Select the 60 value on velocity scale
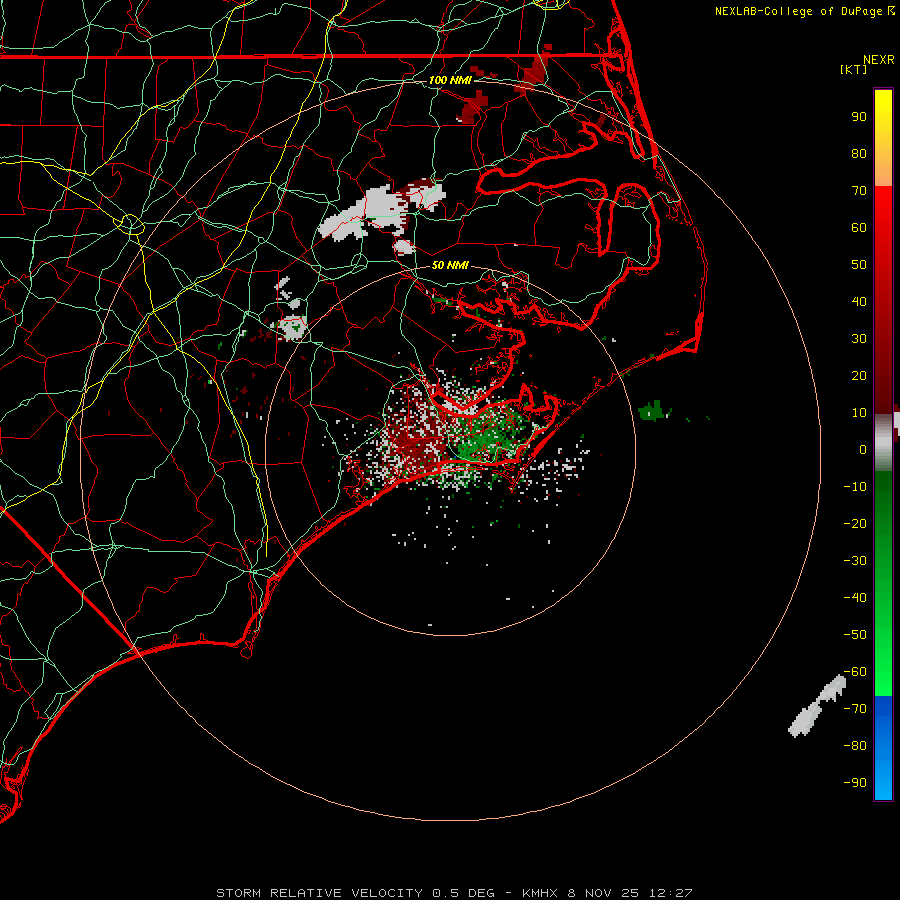The image size is (900, 900). pyautogui.click(x=859, y=228)
